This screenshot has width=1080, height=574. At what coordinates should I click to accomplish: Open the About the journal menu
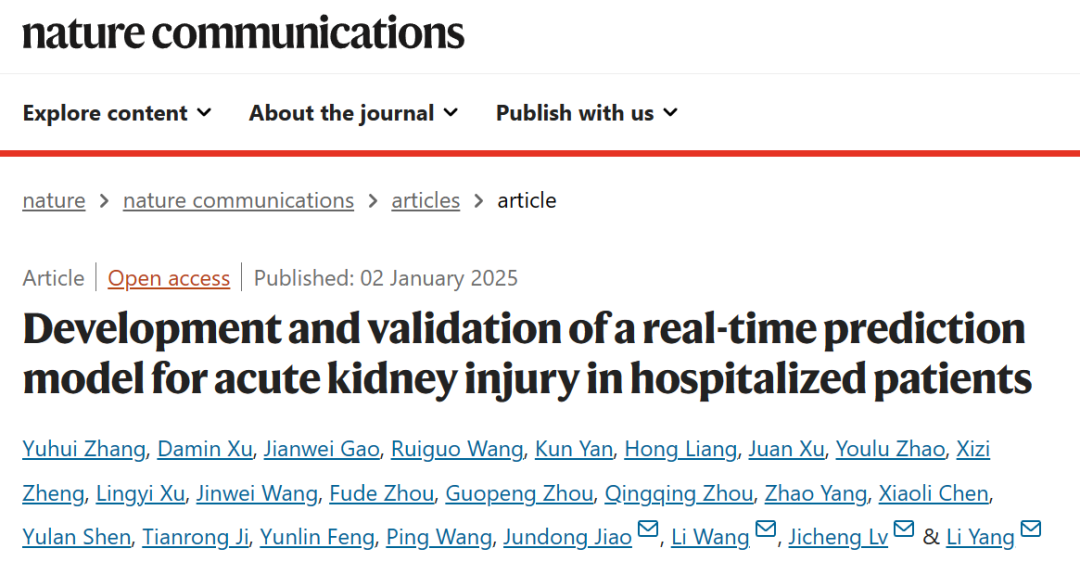point(353,112)
